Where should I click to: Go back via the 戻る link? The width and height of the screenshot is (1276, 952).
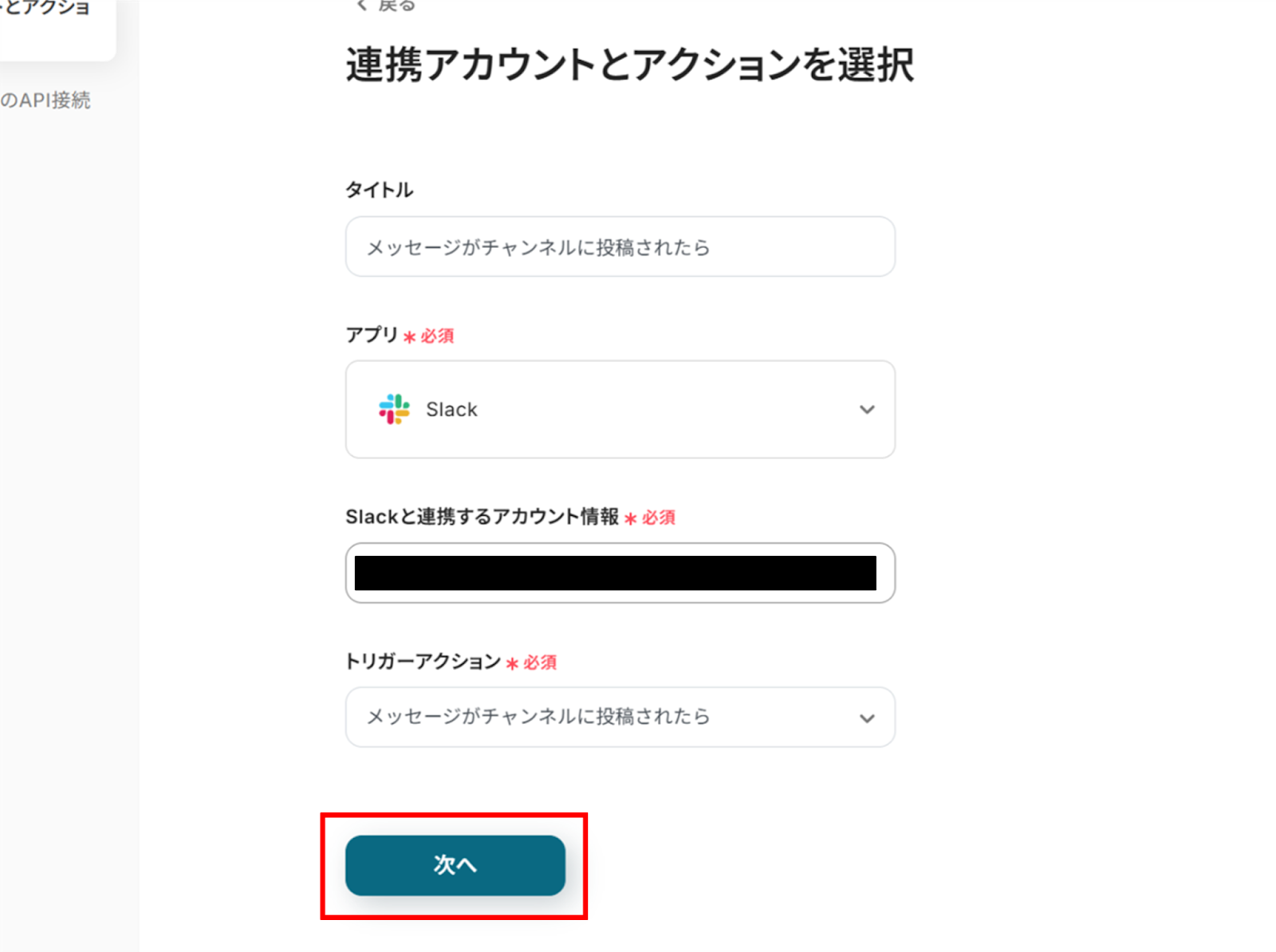click(x=396, y=6)
